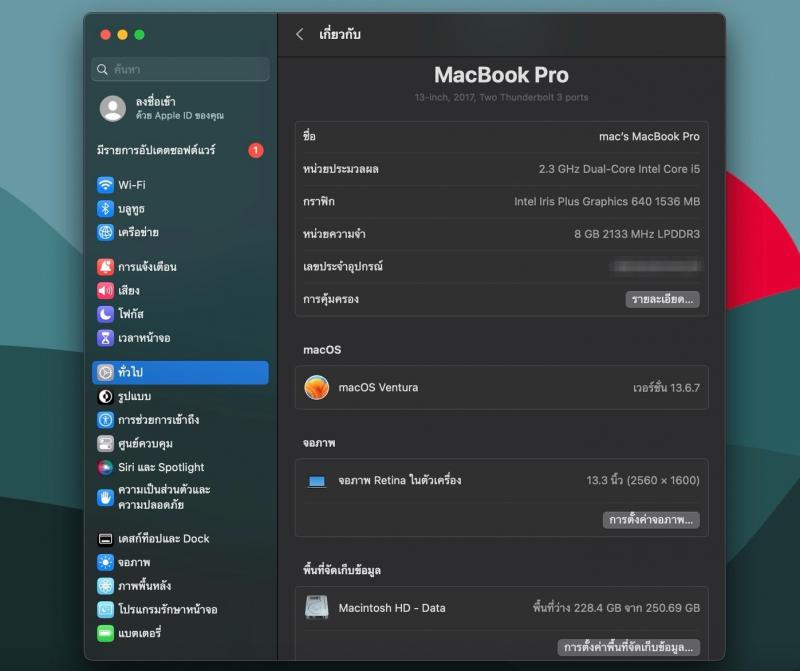Select the Focus moon icon
The image size is (800, 671).
(x=105, y=314)
